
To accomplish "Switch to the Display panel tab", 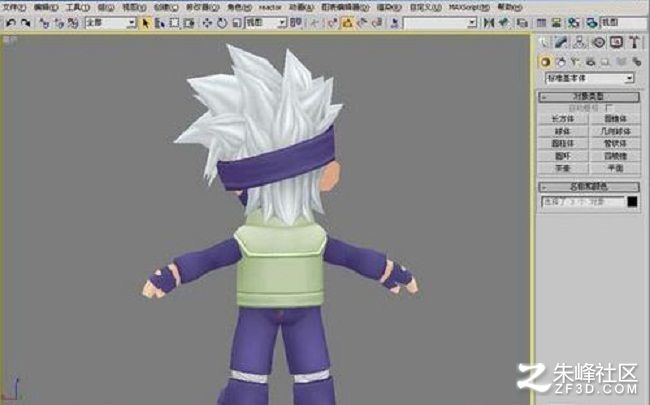I will pos(617,42).
